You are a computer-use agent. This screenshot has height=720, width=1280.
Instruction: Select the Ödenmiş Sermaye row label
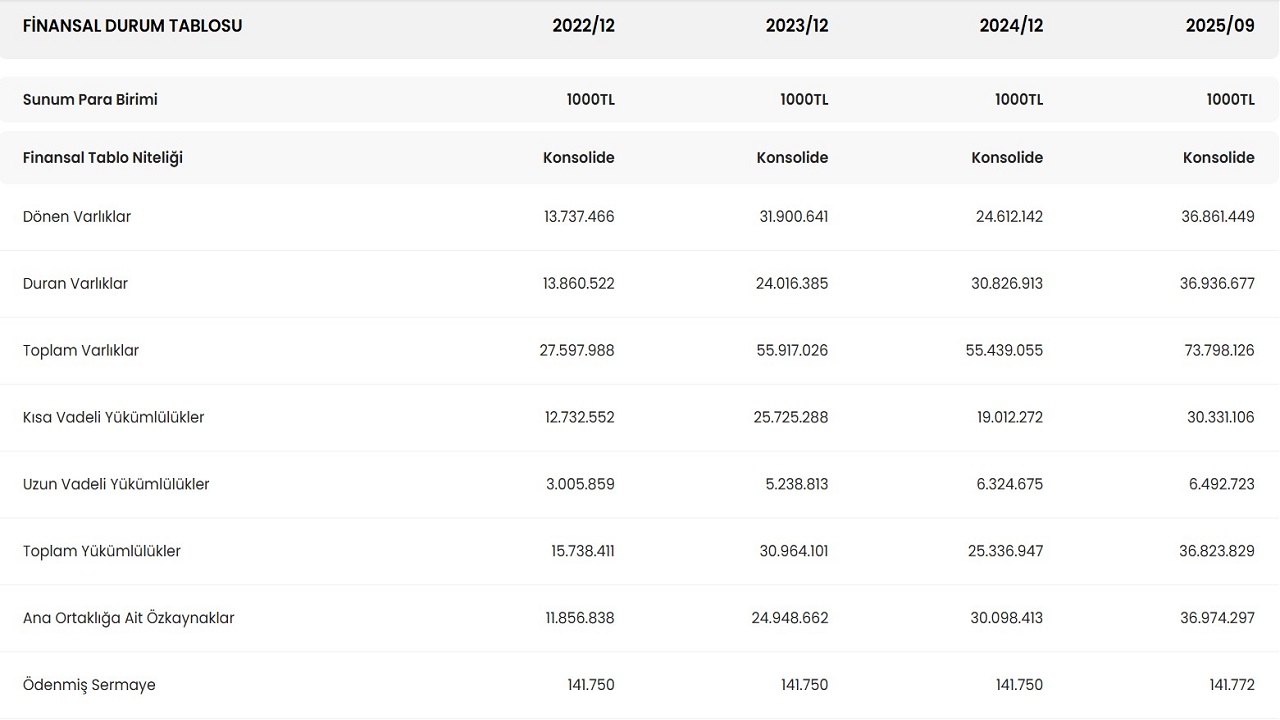tap(89, 686)
